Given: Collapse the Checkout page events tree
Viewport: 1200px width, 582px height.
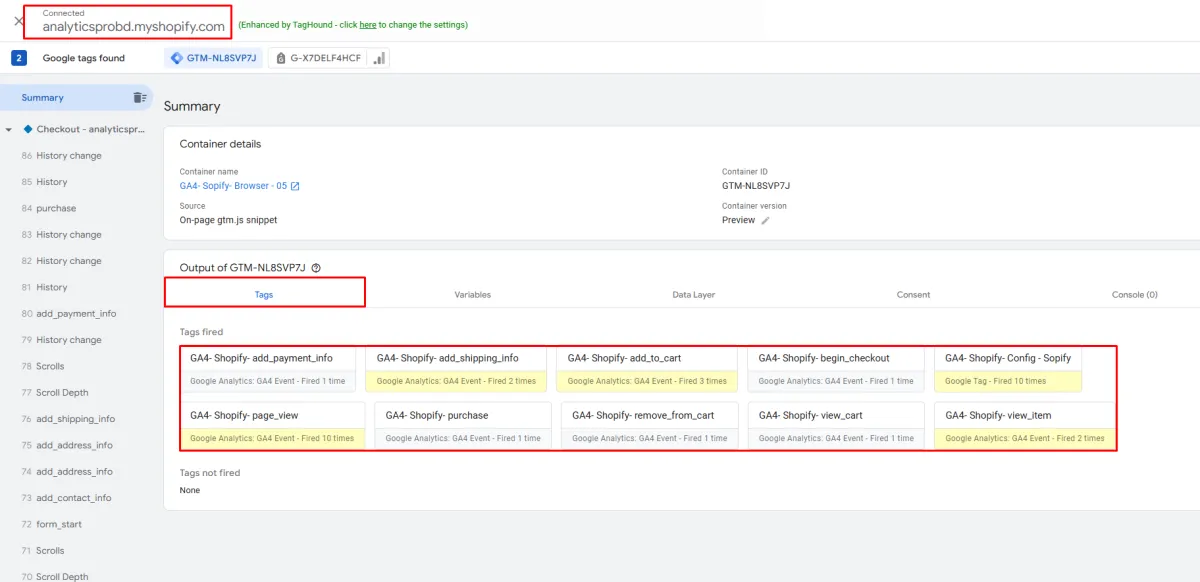Looking at the screenshot, I should [x=9, y=130].
